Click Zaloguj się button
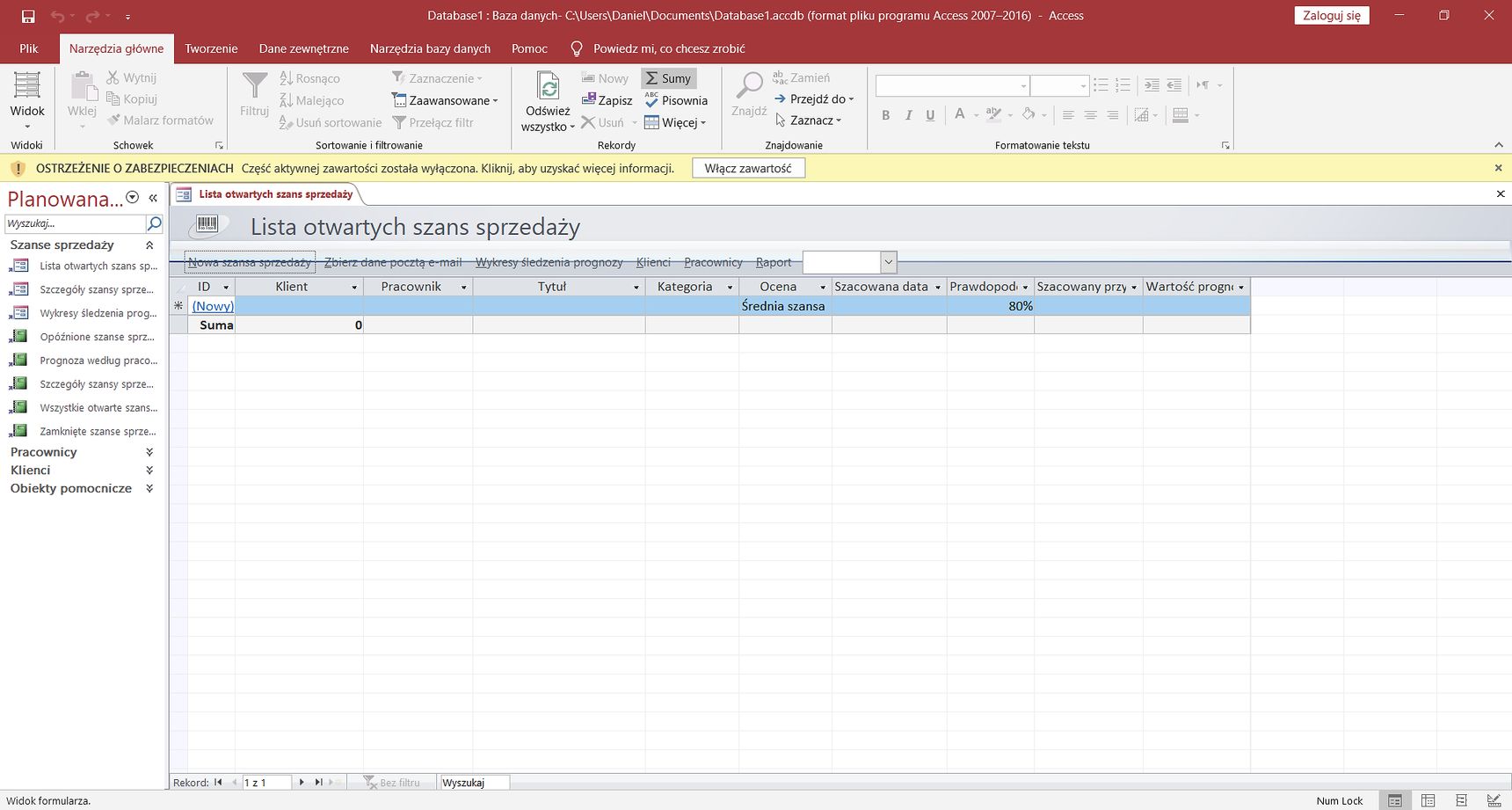1512x810 pixels. click(x=1332, y=16)
